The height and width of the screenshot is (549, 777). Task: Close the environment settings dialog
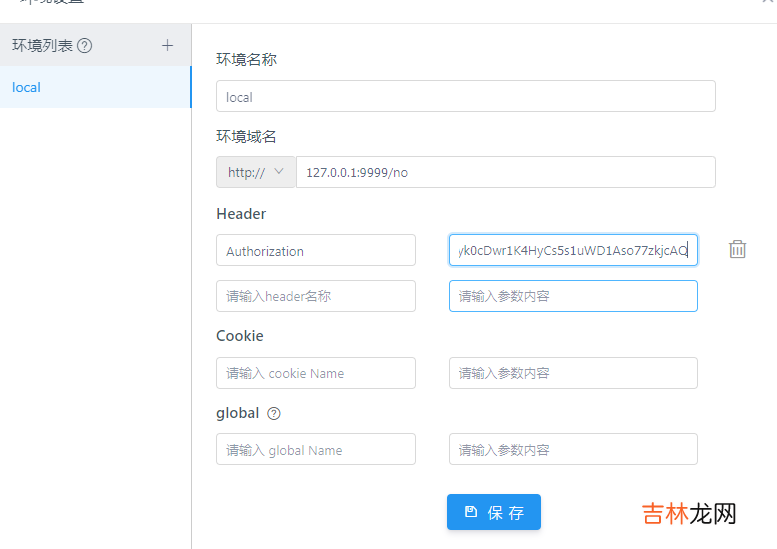[x=767, y=3]
